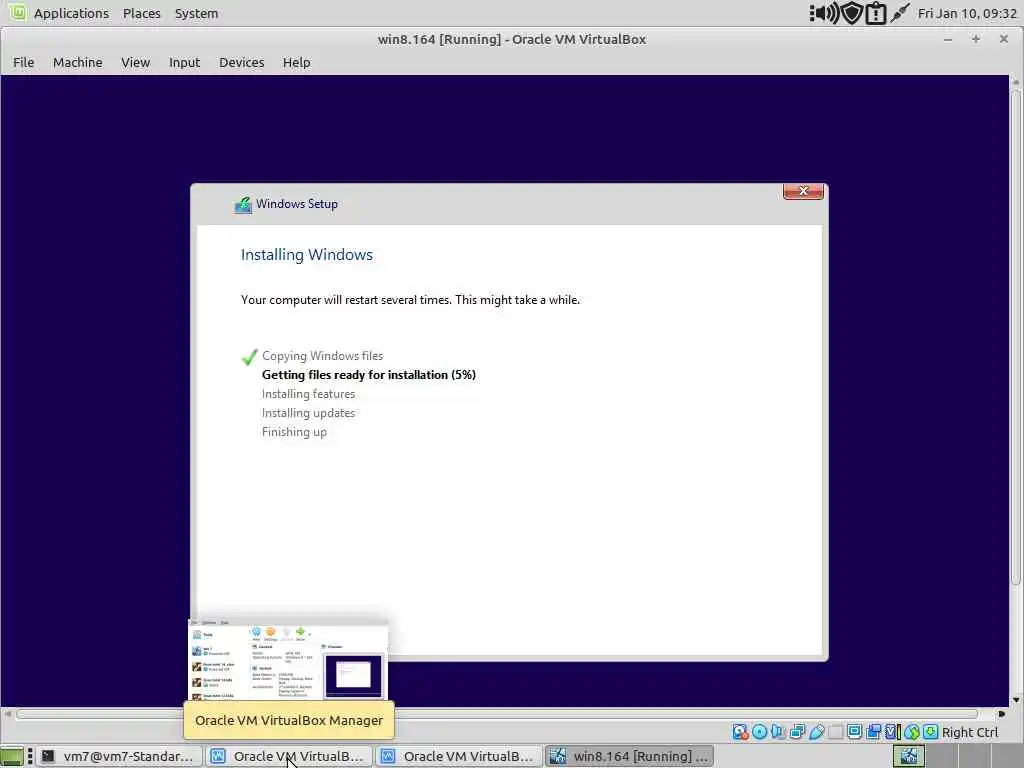Maximize the win8.164 VirtualBox window
Screen dimensions: 1024x768
(x=976, y=39)
